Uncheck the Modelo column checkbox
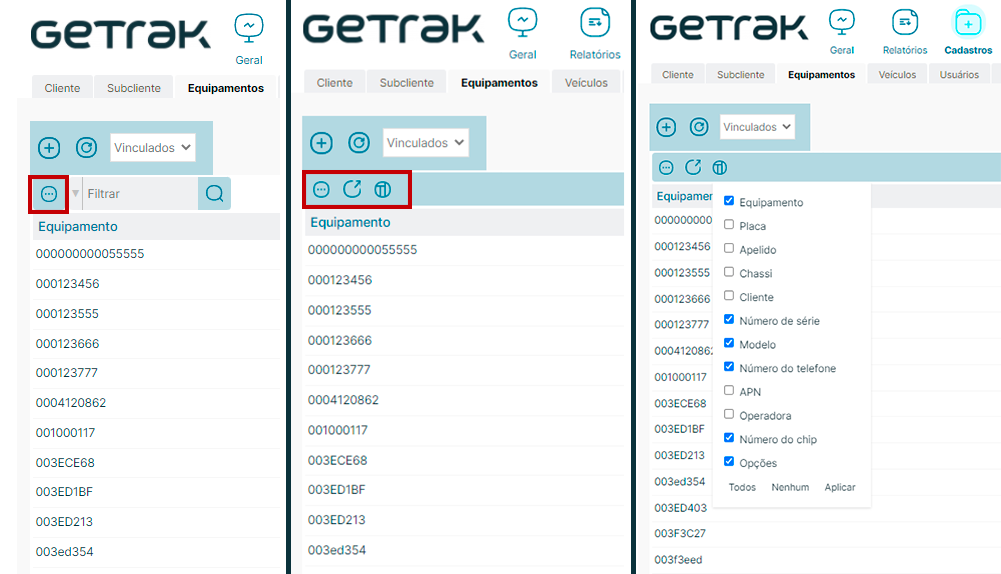The image size is (1001, 574). pos(729,344)
